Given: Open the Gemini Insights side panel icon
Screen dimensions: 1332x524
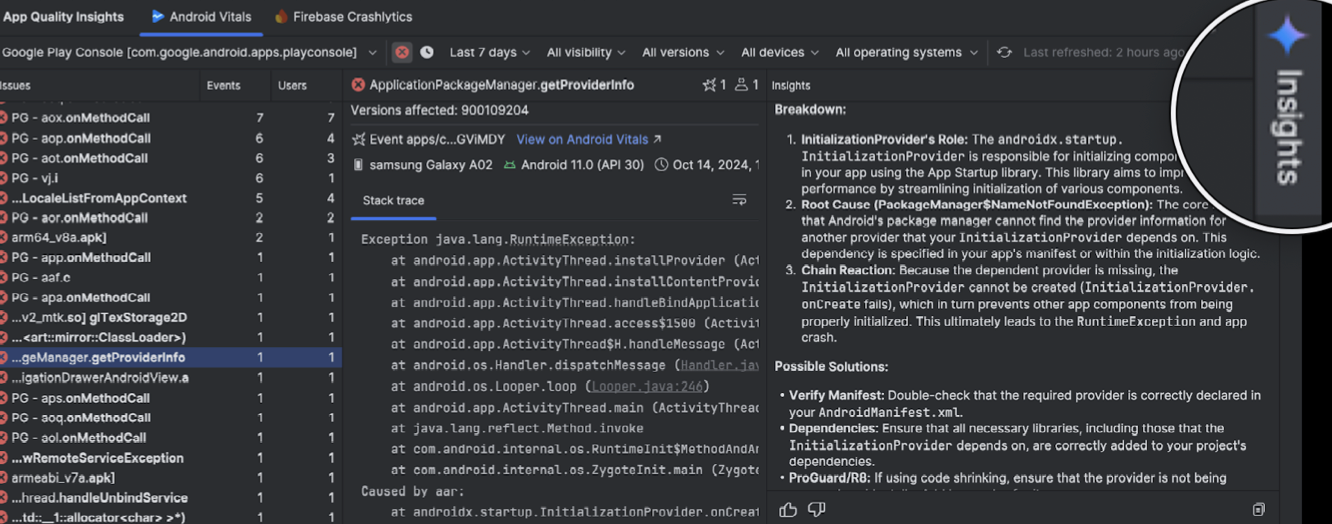Looking at the screenshot, I should tap(1286, 36).
